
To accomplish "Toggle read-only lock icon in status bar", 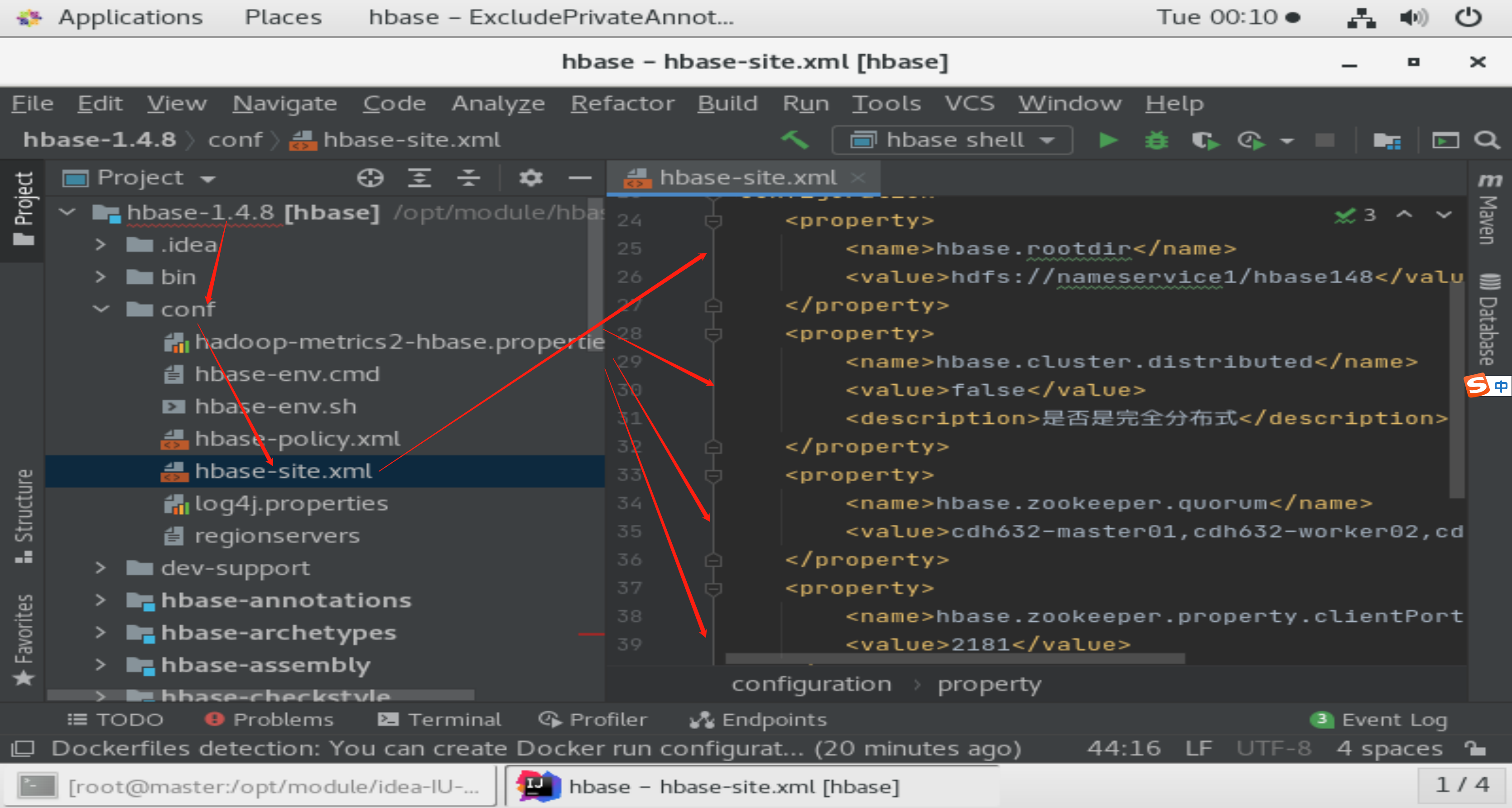I will tap(1474, 748).
